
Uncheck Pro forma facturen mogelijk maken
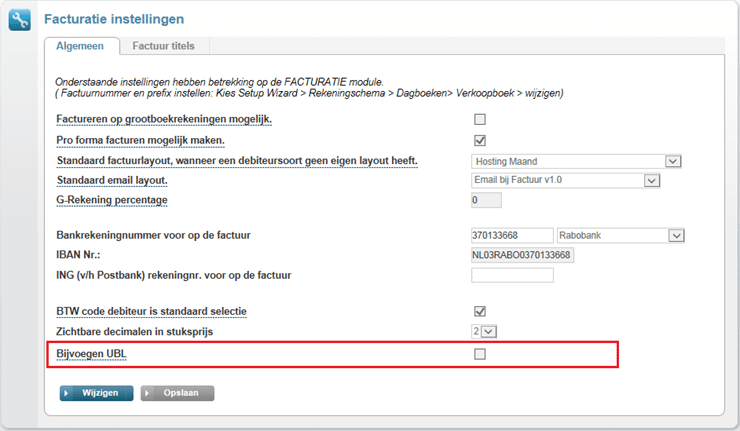tap(479, 141)
